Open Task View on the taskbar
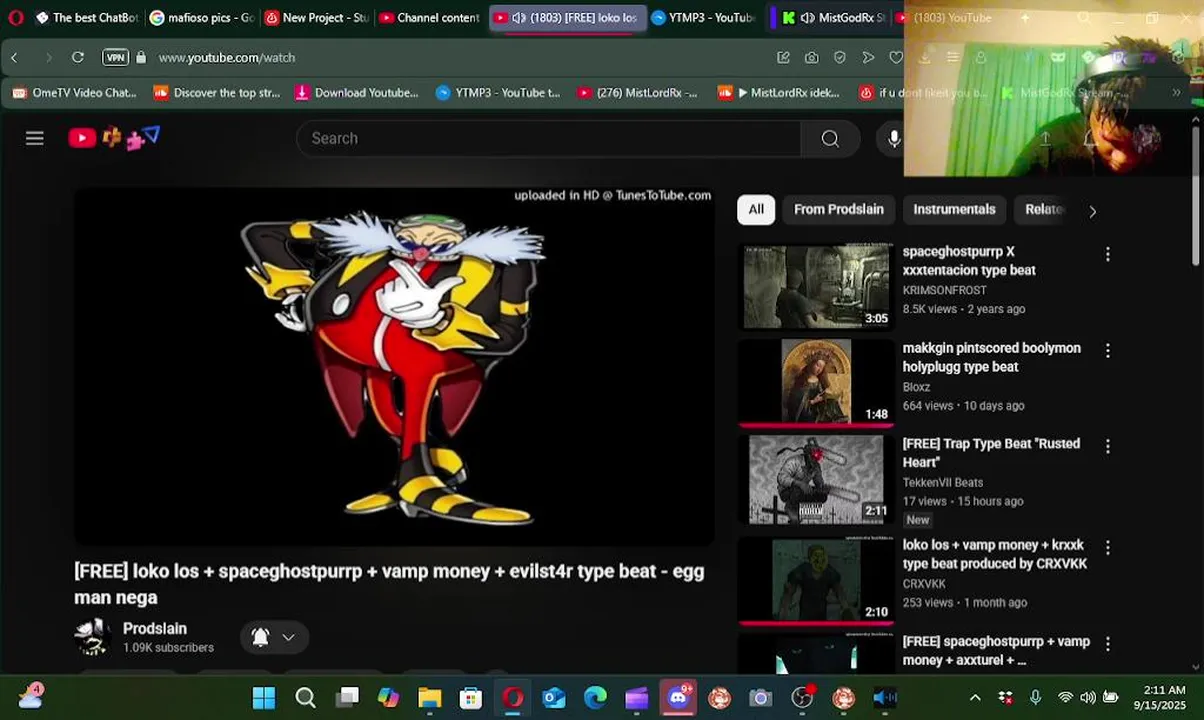This screenshot has height=720, width=1204. (347, 698)
